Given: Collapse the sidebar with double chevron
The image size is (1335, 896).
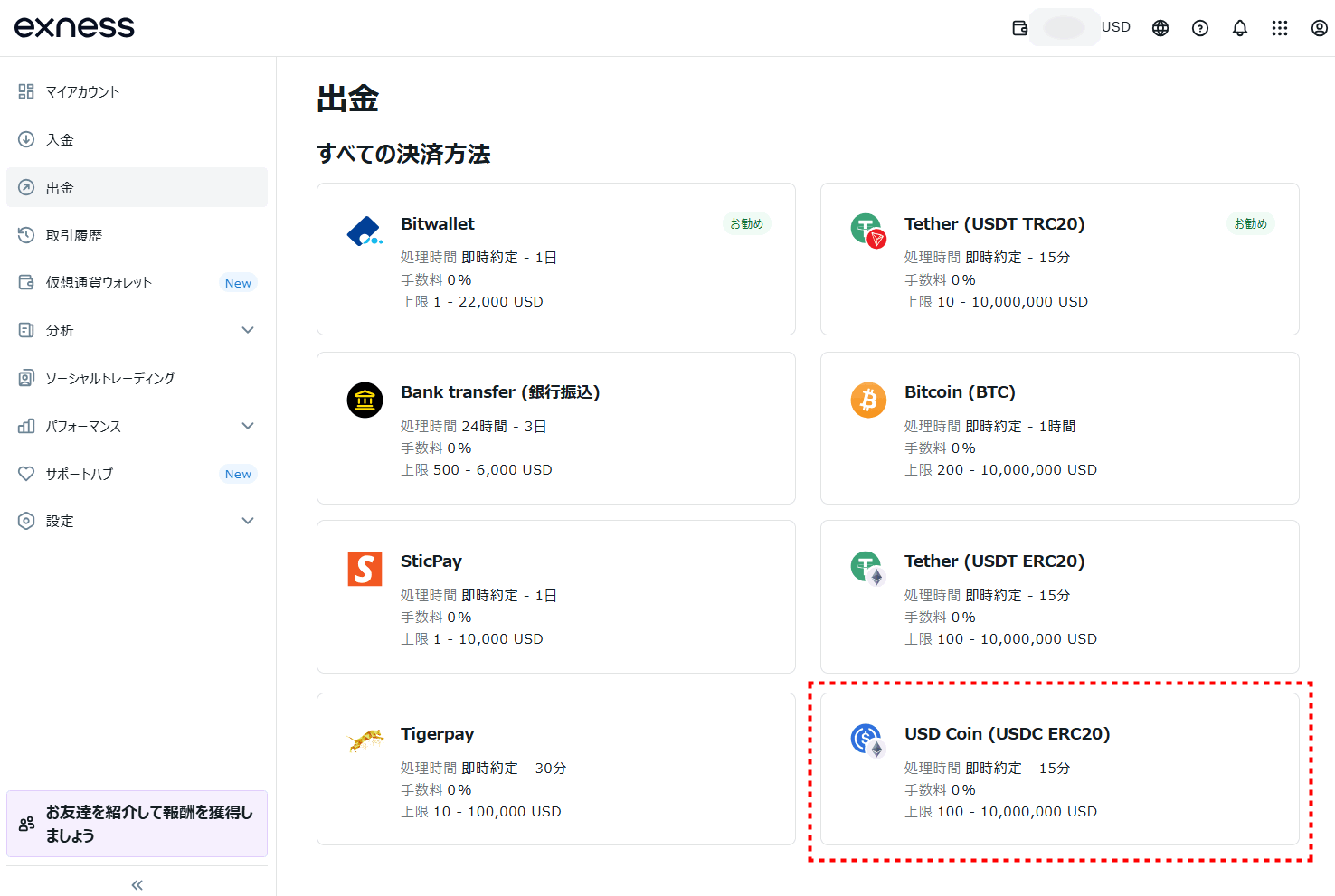Looking at the screenshot, I should point(137,885).
